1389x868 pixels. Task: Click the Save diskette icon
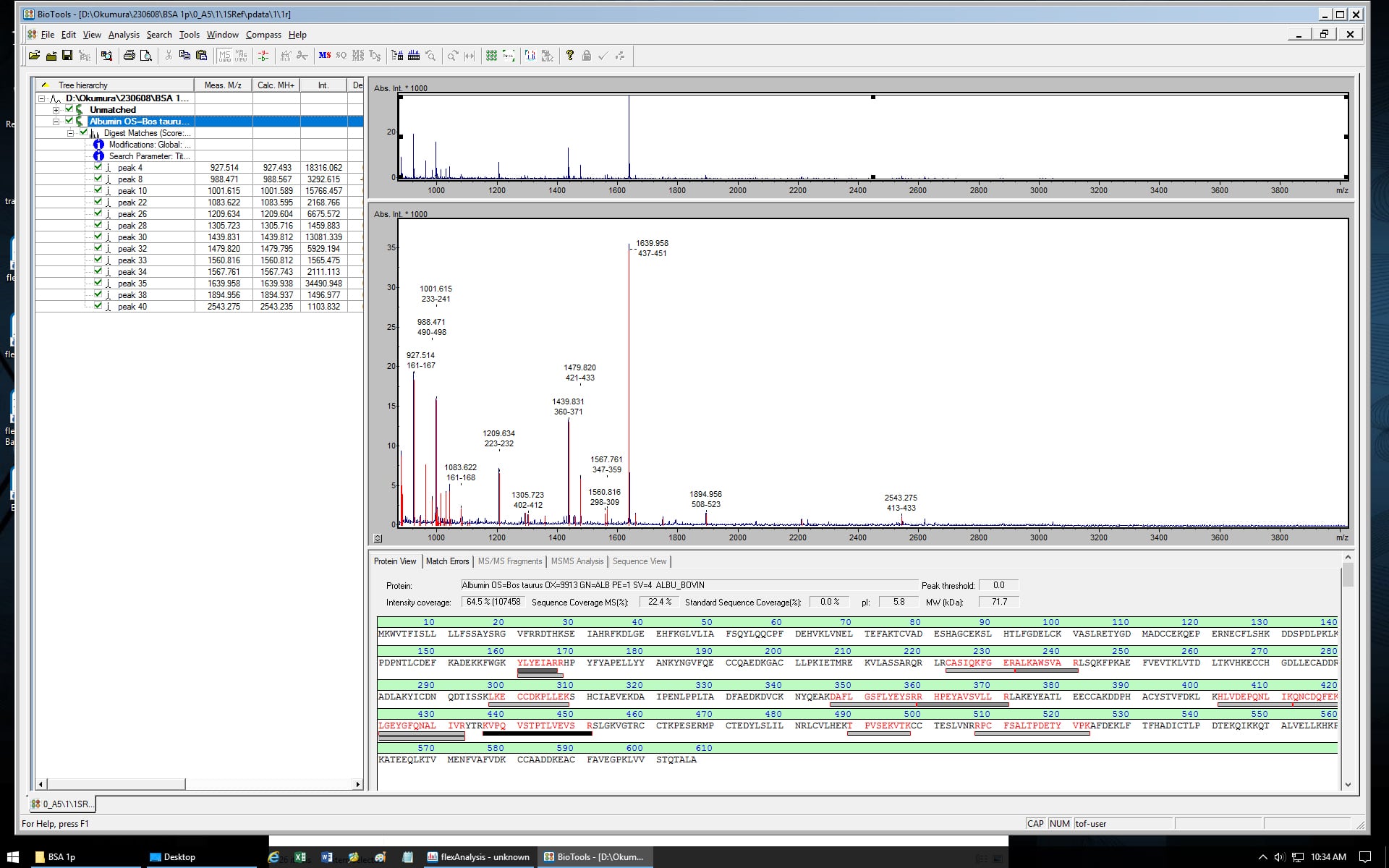tap(67, 56)
